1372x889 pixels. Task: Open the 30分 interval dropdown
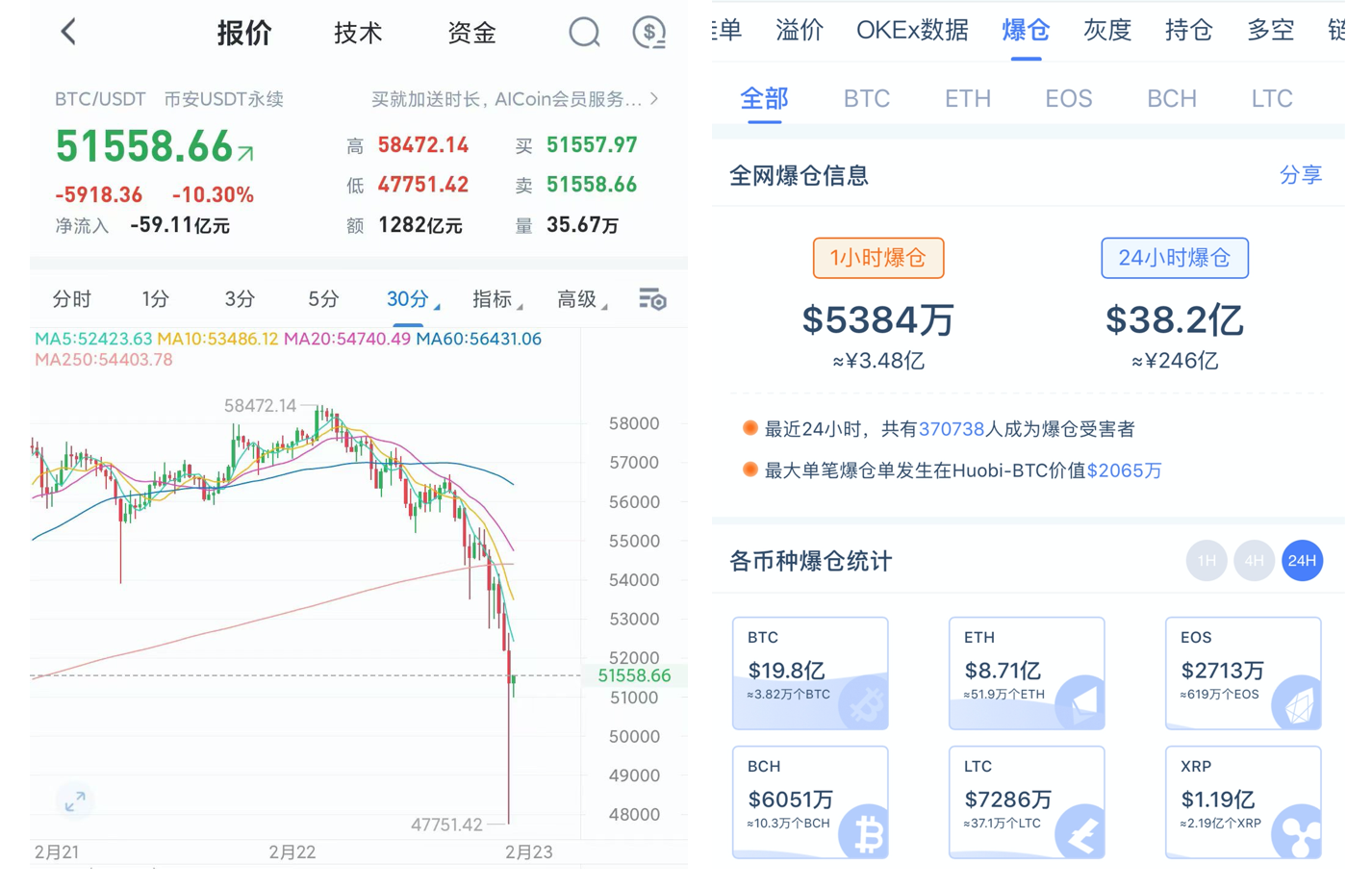click(x=412, y=299)
